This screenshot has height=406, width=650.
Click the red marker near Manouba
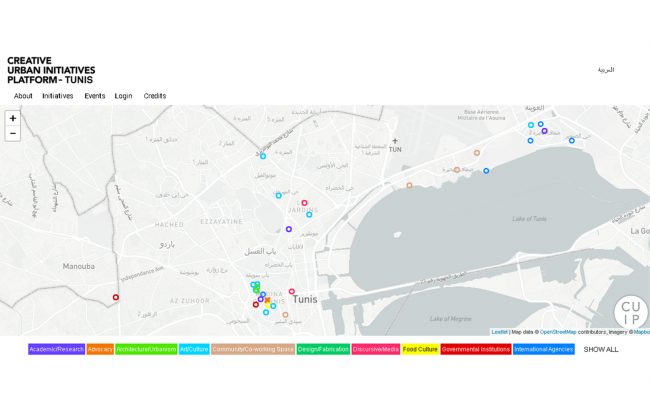(x=116, y=297)
